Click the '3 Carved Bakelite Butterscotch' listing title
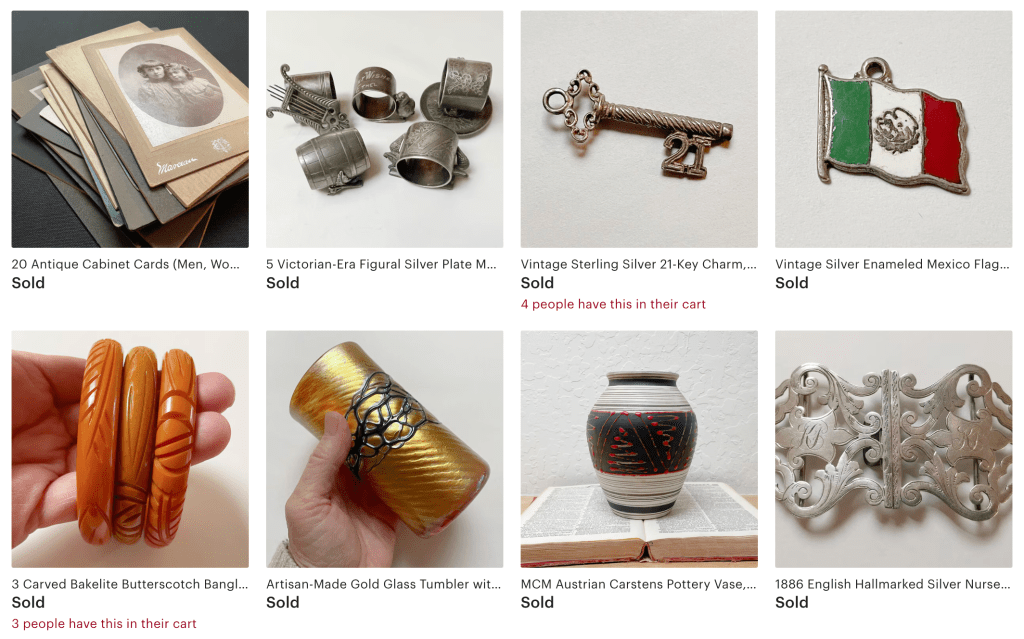Image resolution: width=1024 pixels, height=639 pixels. point(130,585)
